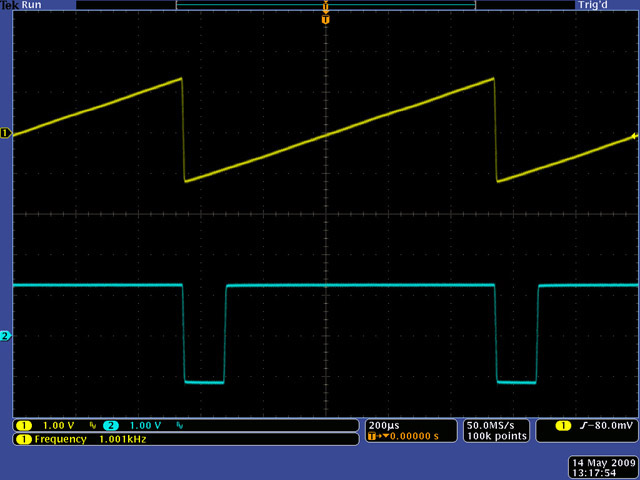Click the record view bar at top
This screenshot has height=480, width=640.
pyautogui.click(x=325, y=5)
